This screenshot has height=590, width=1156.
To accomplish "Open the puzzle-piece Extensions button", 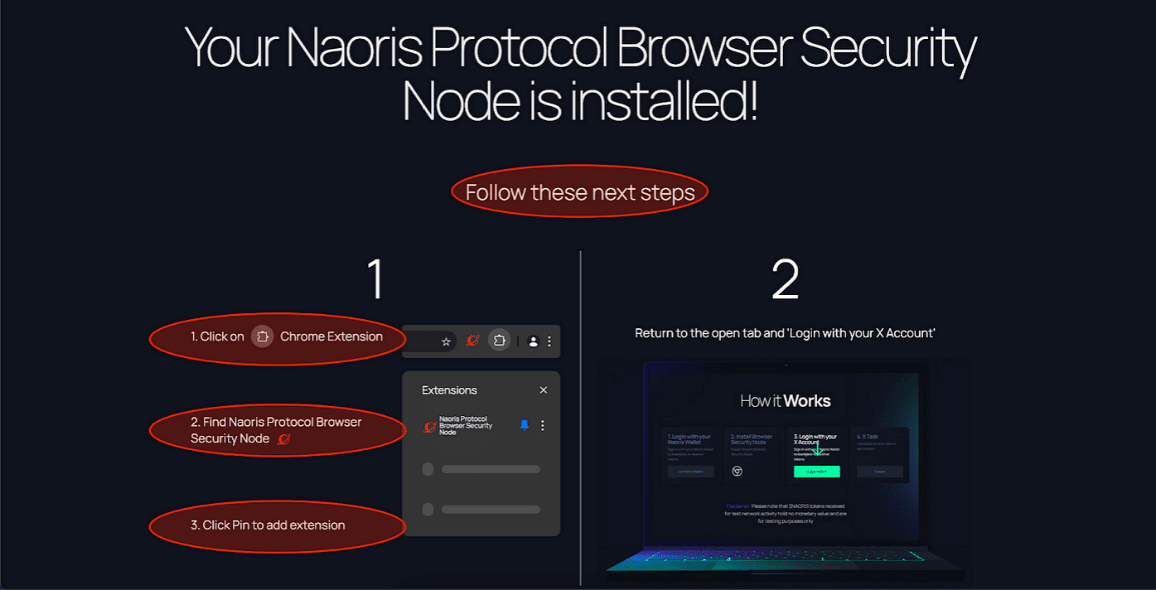I will [x=499, y=341].
